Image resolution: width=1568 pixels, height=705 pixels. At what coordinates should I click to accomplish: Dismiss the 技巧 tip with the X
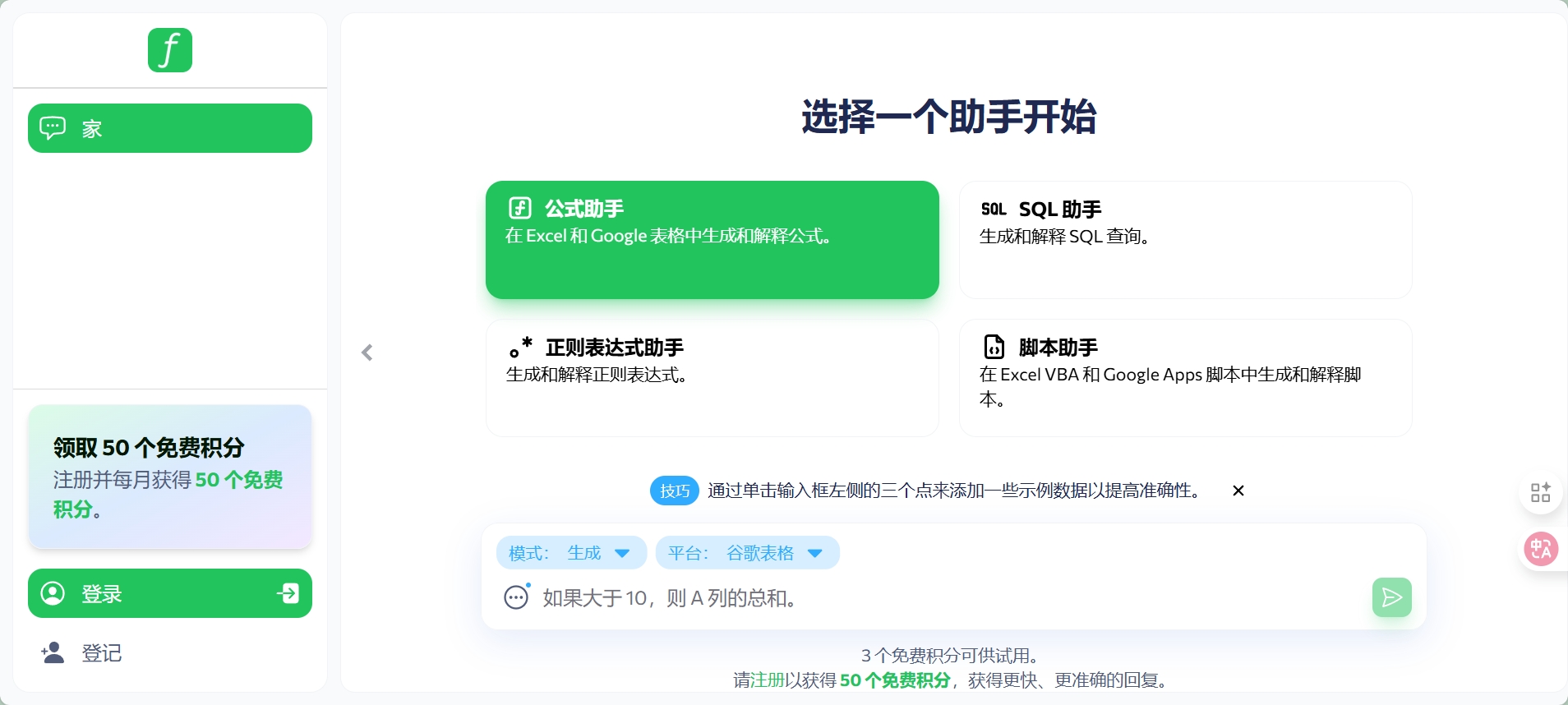coord(1238,491)
